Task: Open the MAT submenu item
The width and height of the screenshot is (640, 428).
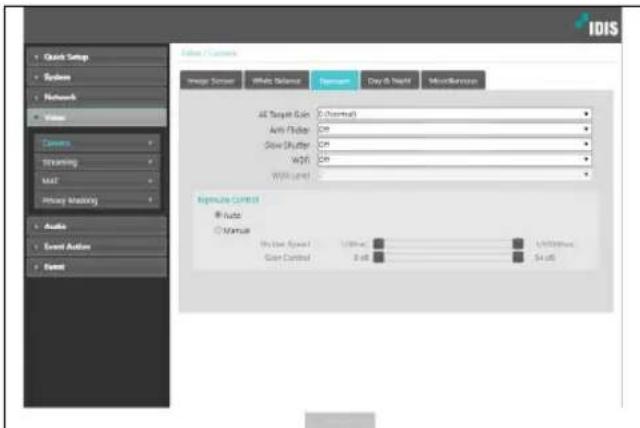Action: (x=97, y=181)
